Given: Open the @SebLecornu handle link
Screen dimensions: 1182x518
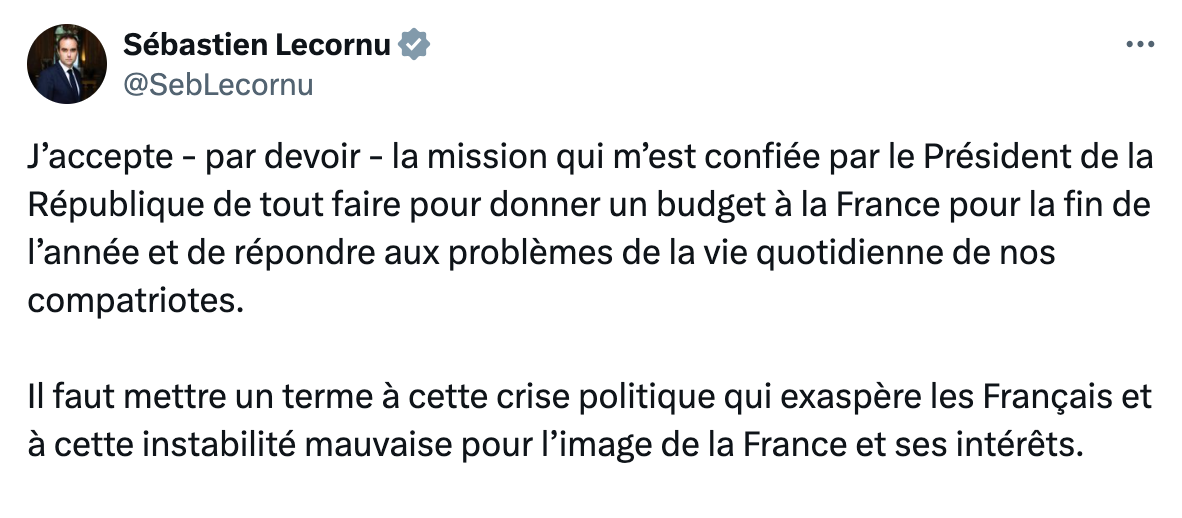Looking at the screenshot, I should click(x=217, y=85).
